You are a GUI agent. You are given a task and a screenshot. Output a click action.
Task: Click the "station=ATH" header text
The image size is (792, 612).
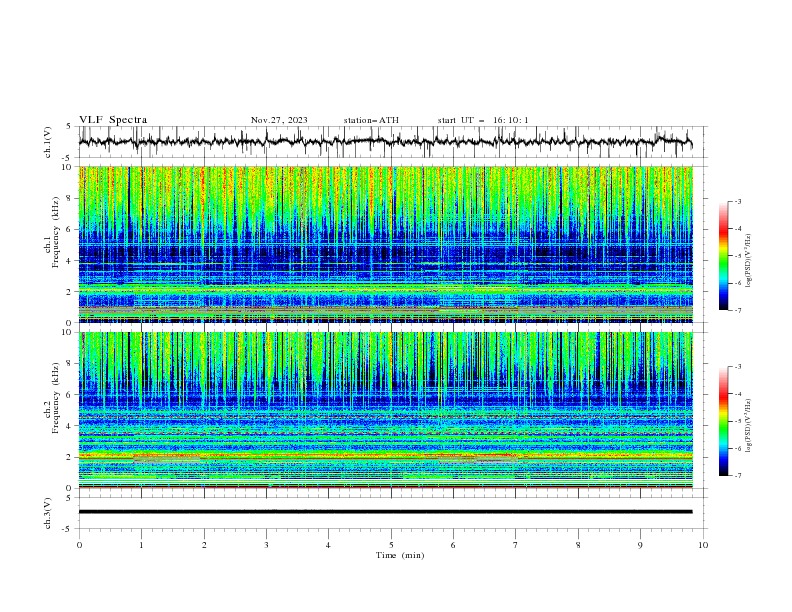tap(371, 120)
